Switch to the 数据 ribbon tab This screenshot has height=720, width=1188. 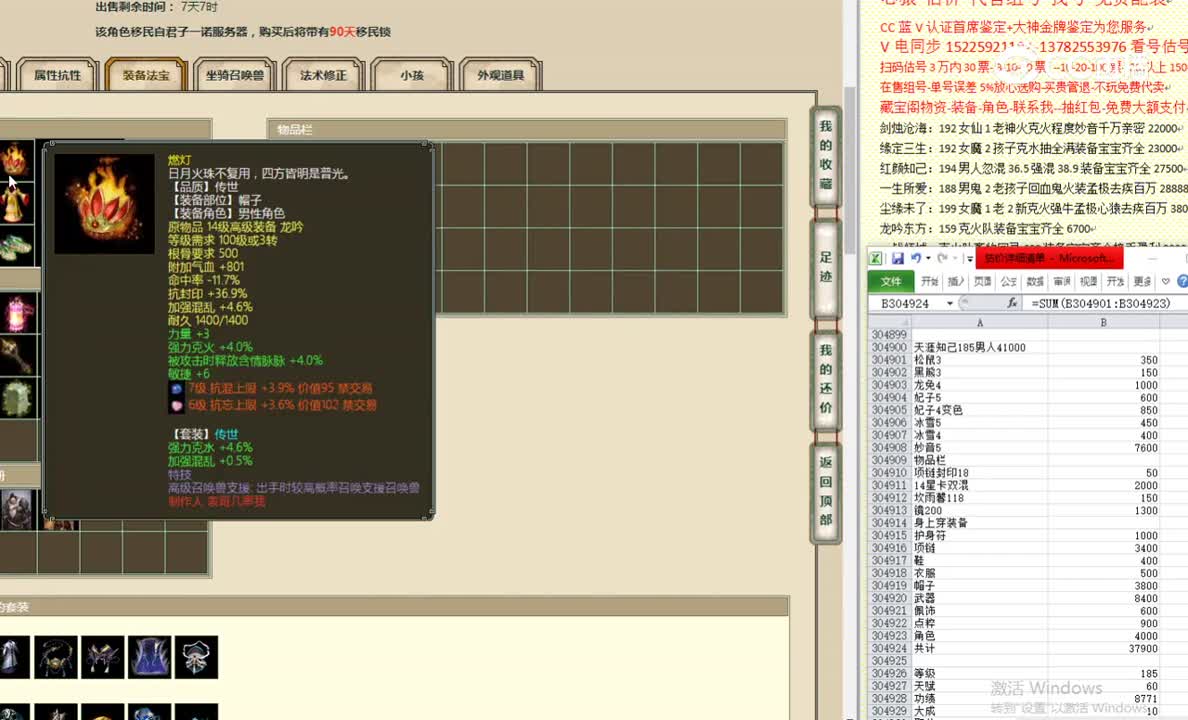pyautogui.click(x=1036, y=281)
